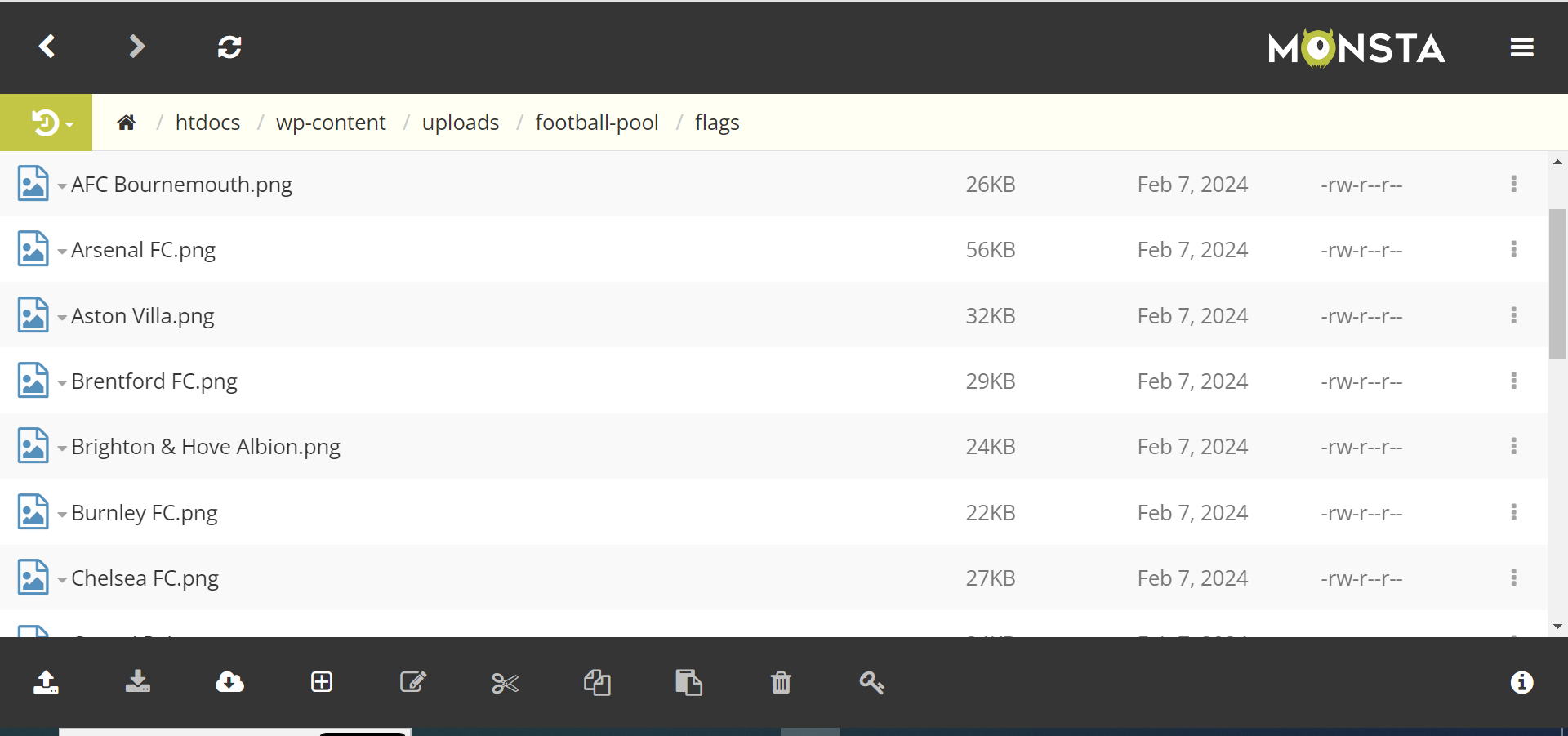Click the Arsenal FC.png file name
This screenshot has height=736, width=1568.
tap(143, 250)
